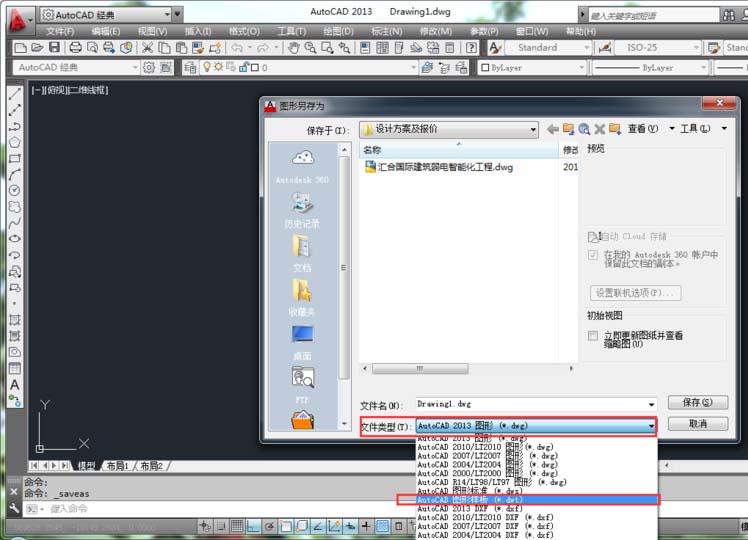Select the Line draw tool

(15, 93)
